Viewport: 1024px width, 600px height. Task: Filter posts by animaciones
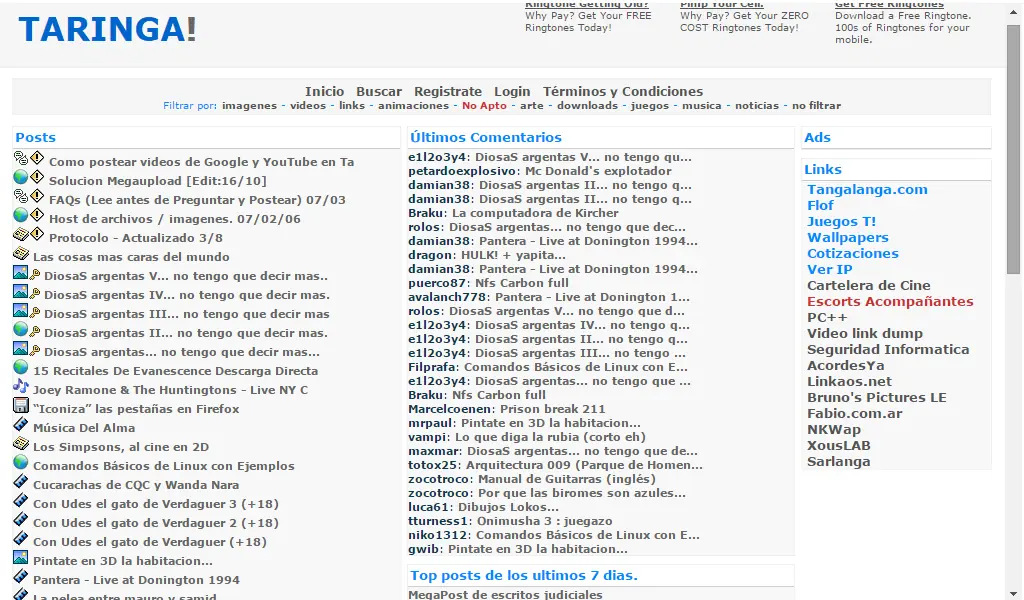413,106
